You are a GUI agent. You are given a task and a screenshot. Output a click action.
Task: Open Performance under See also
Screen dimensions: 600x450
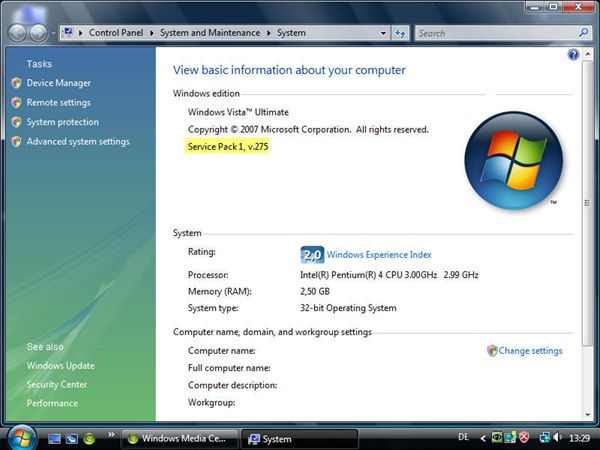pyautogui.click(x=52, y=403)
